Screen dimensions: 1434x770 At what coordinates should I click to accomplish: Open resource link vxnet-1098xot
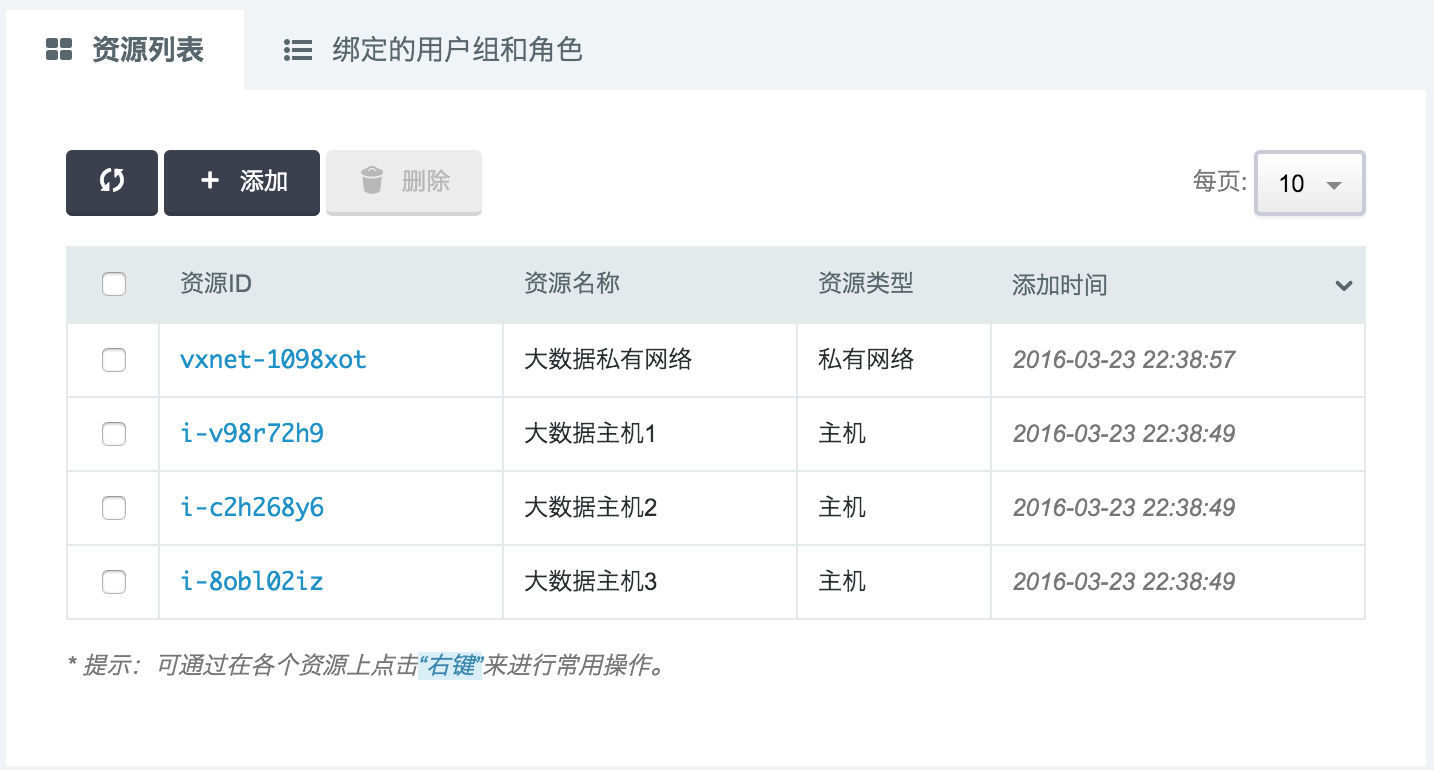click(273, 360)
